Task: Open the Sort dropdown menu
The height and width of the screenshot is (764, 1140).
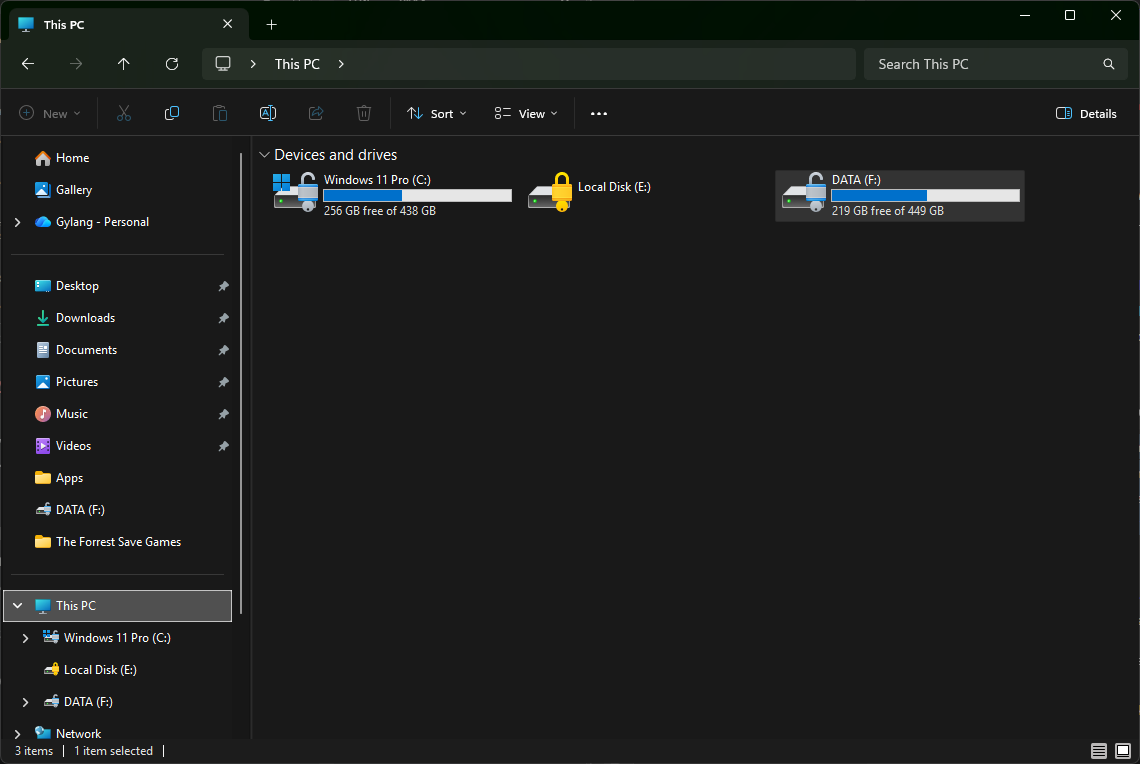Action: pyautogui.click(x=437, y=114)
